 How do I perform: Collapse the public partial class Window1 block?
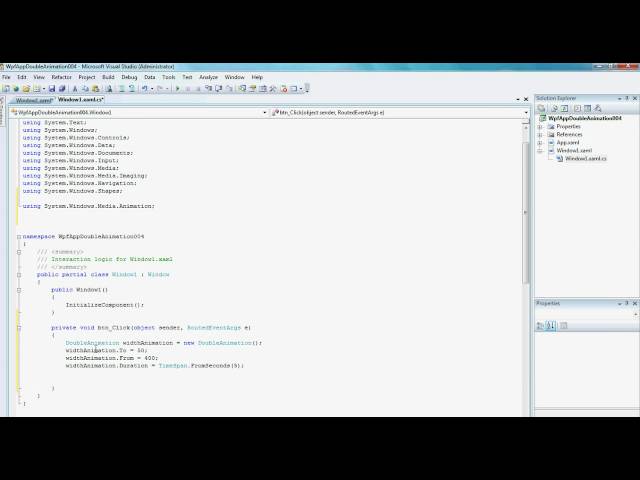point(19,275)
